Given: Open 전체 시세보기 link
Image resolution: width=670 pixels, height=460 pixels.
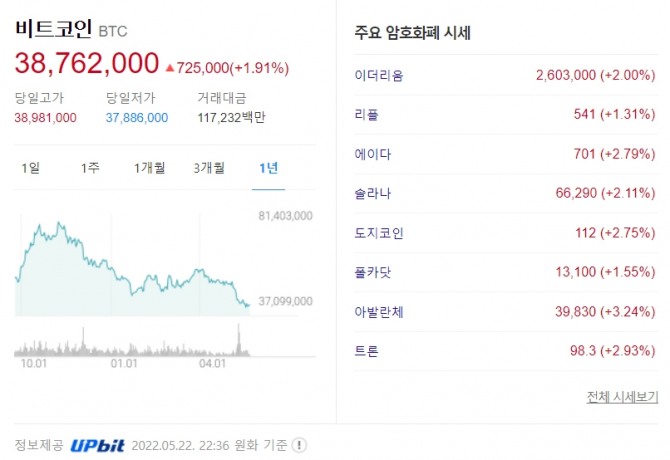Looking at the screenshot, I should click(x=622, y=398).
